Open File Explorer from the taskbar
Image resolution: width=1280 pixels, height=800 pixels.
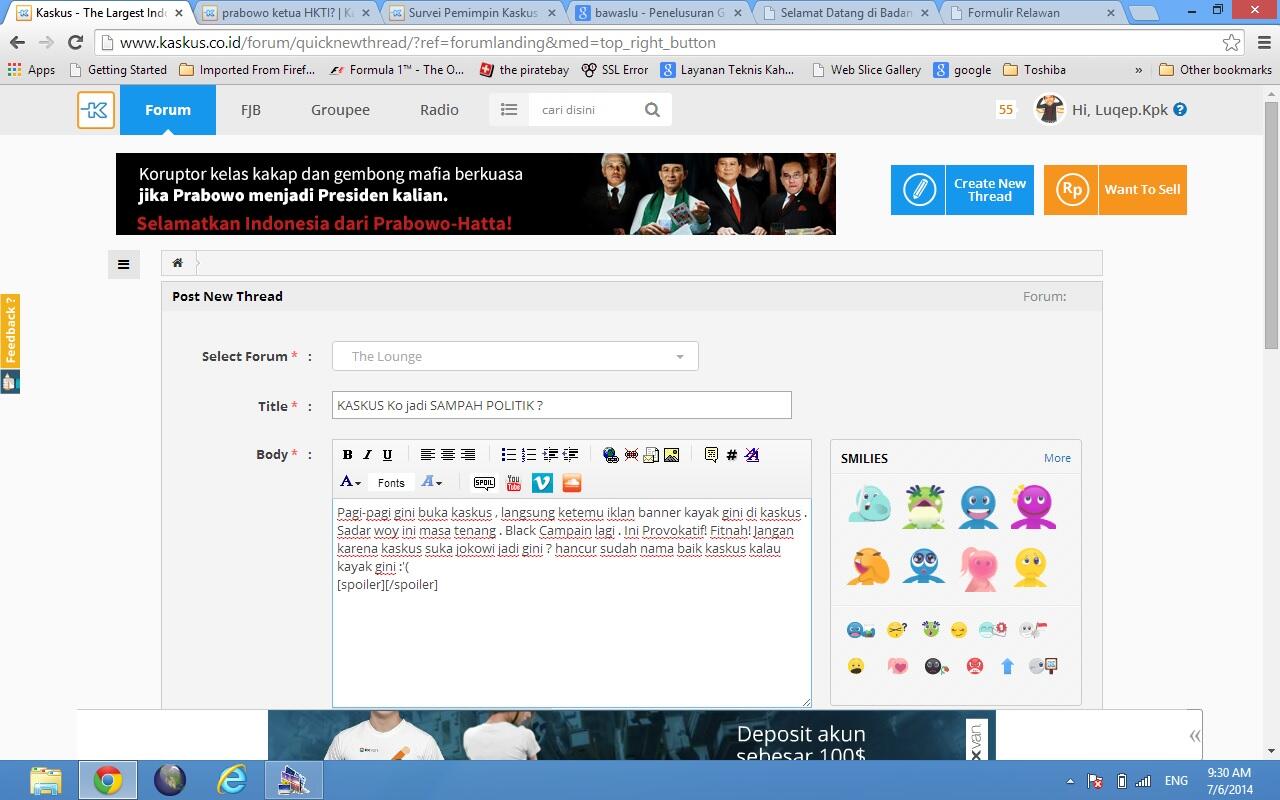coord(46,780)
